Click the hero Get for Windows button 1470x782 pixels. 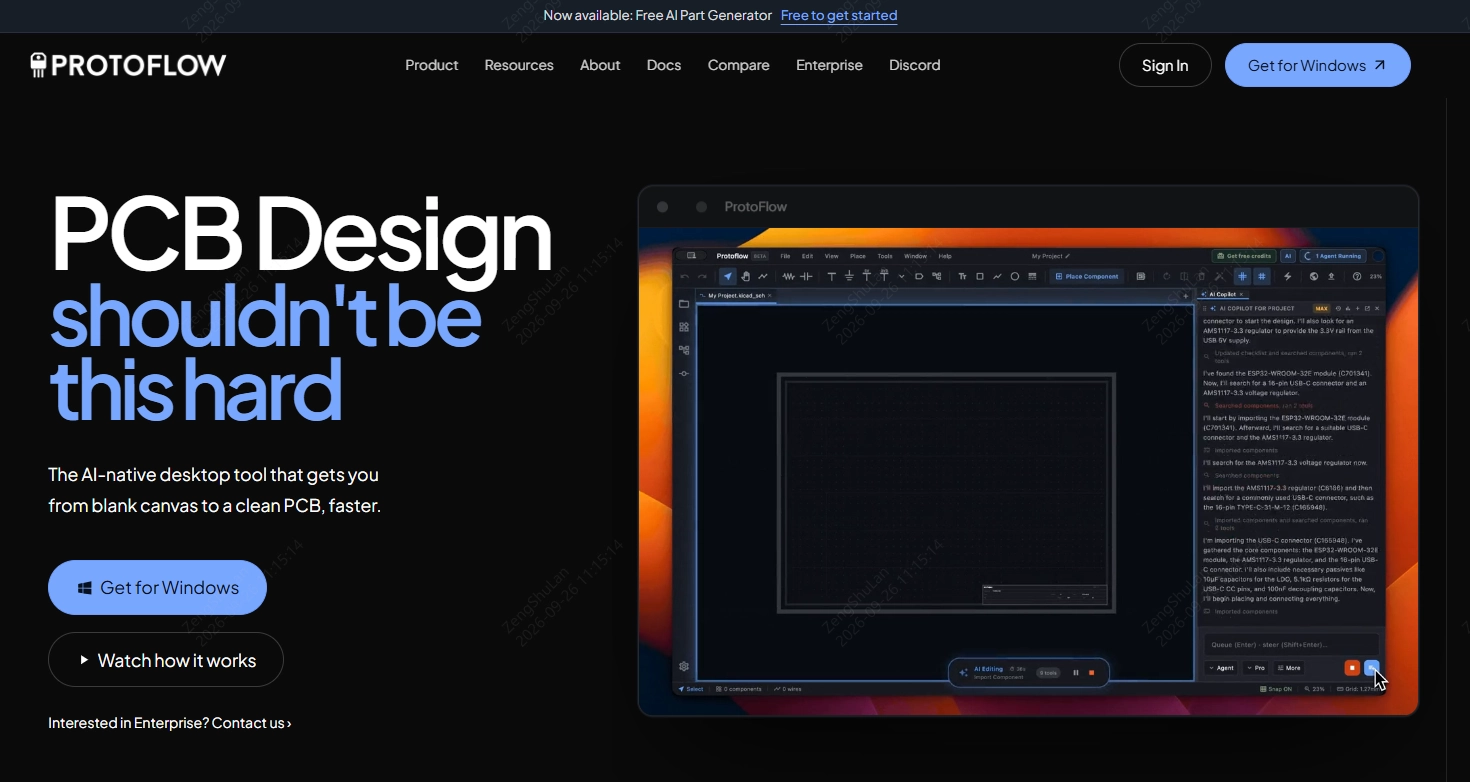pos(157,587)
